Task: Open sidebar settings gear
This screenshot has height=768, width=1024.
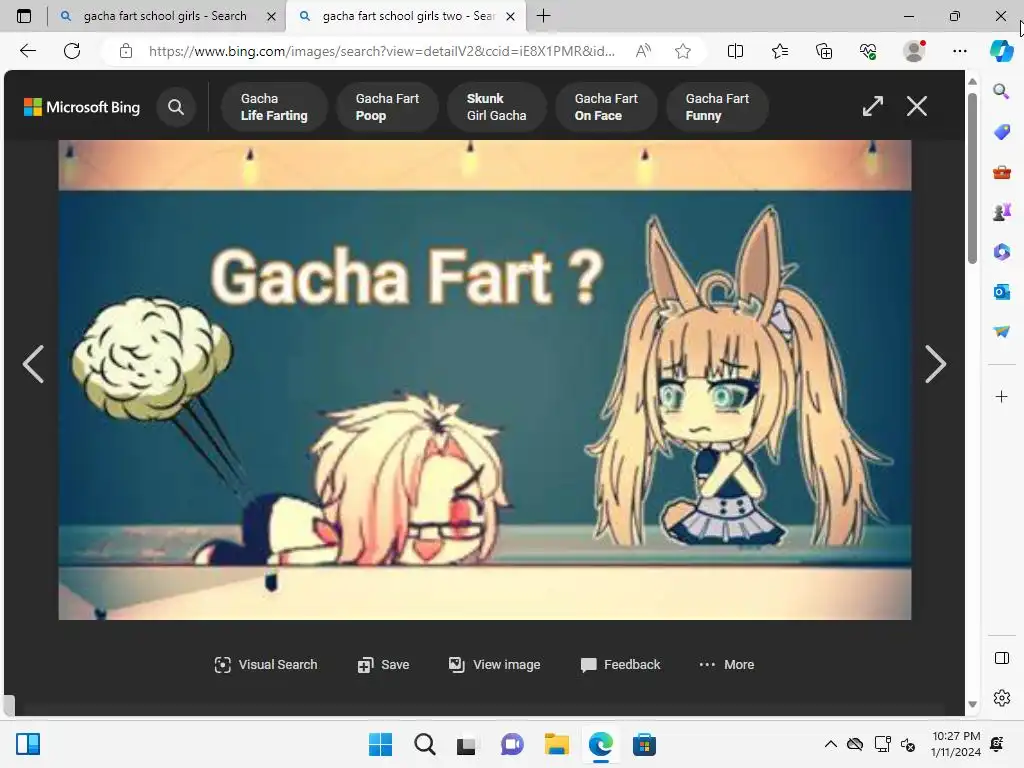Action: pos(1001,698)
